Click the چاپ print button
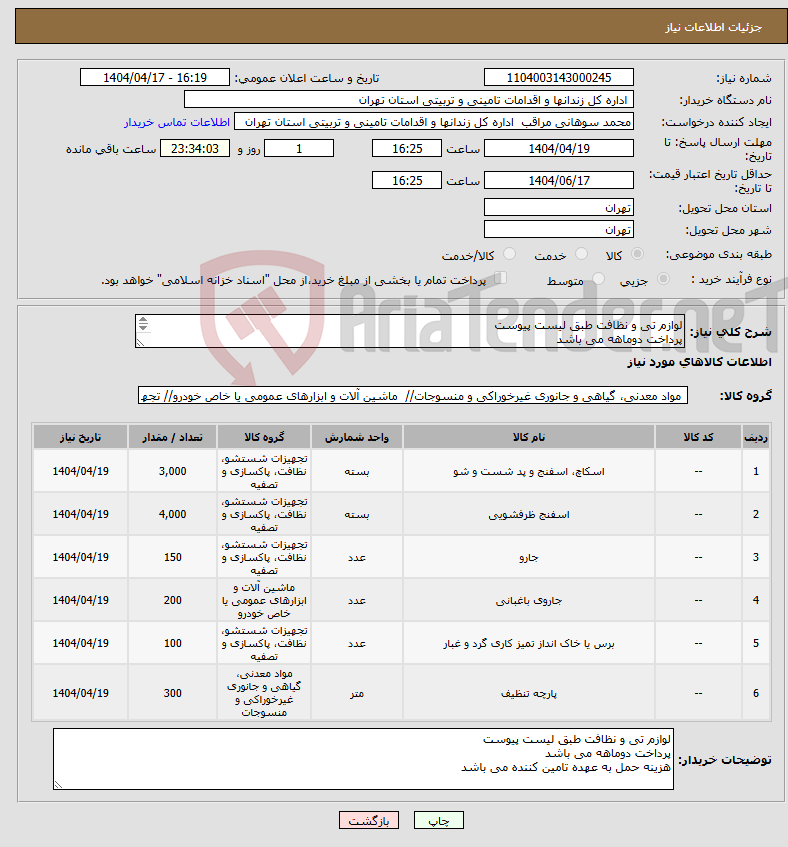The height and width of the screenshot is (847, 788). pyautogui.click(x=439, y=821)
